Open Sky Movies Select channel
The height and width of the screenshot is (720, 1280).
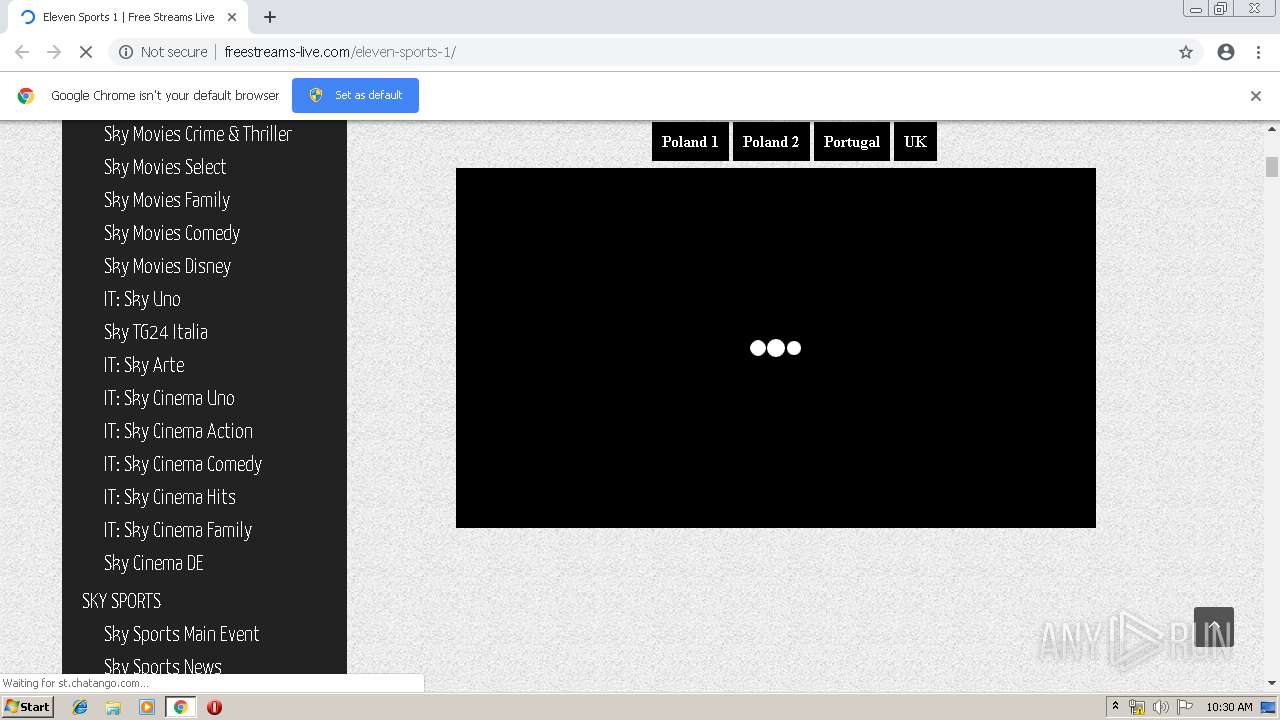[165, 167]
